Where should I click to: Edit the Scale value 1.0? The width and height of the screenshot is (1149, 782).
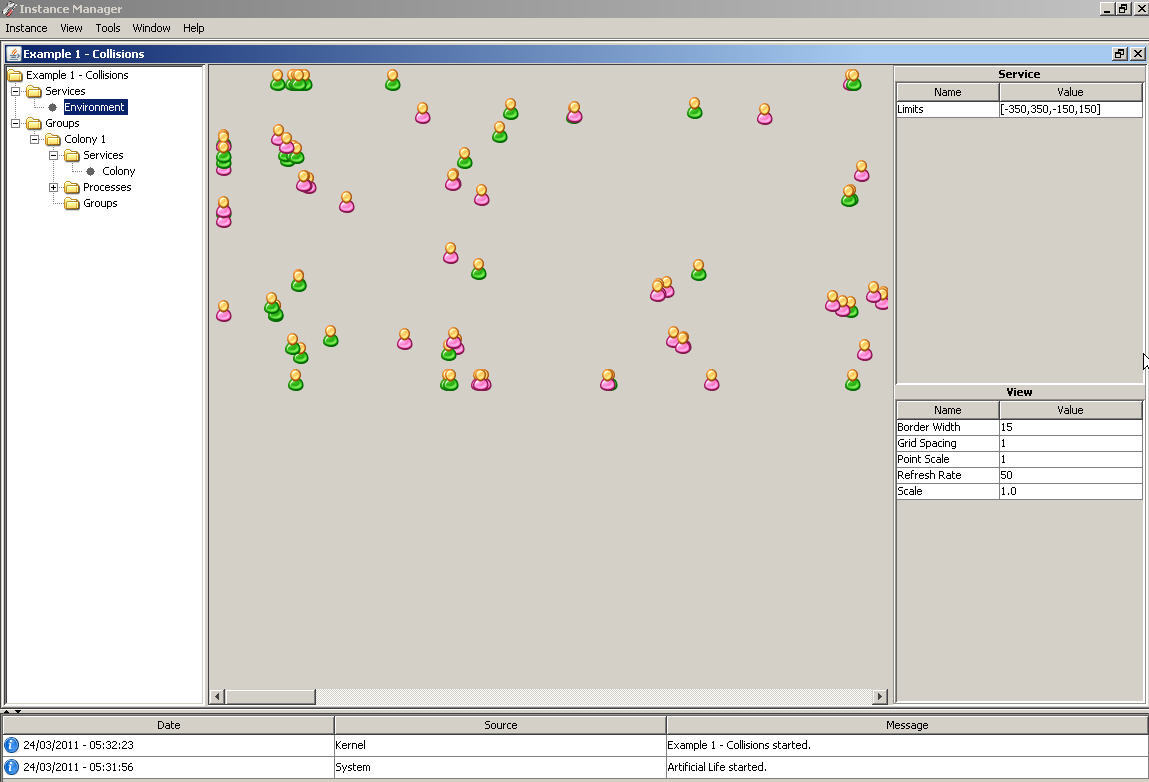pyautogui.click(x=1070, y=492)
